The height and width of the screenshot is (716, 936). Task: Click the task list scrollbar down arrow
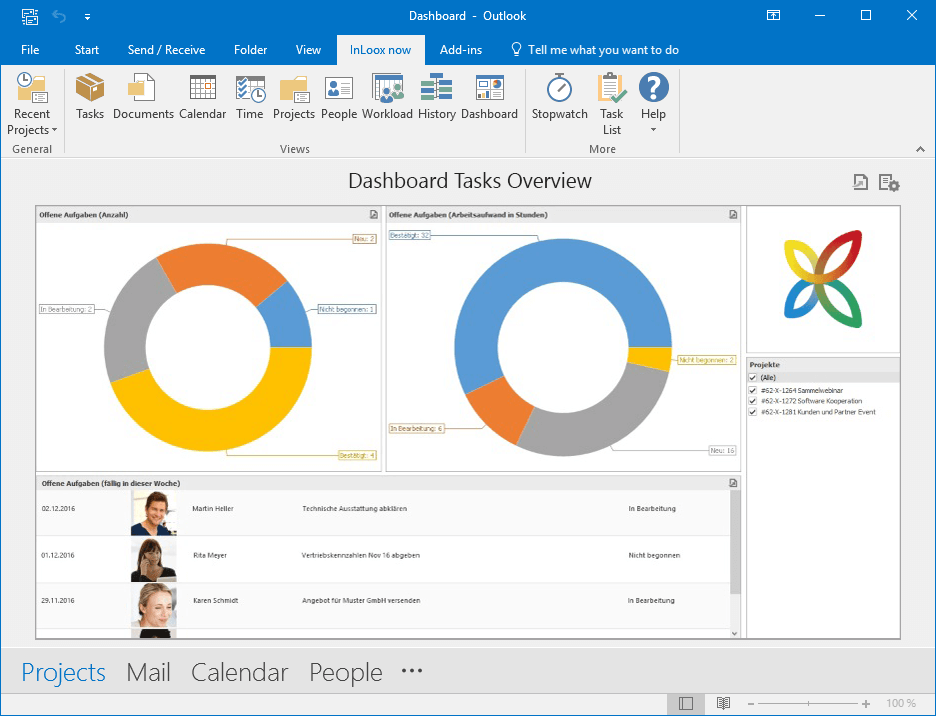tap(734, 633)
